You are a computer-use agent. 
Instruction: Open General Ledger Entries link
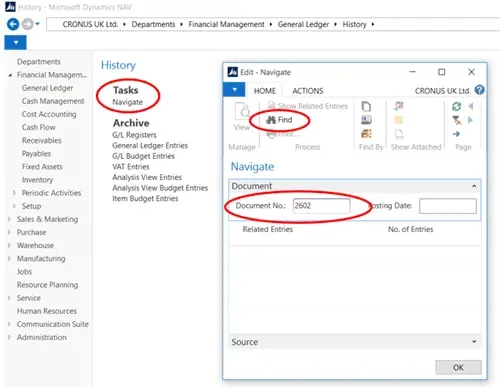[x=150, y=146]
